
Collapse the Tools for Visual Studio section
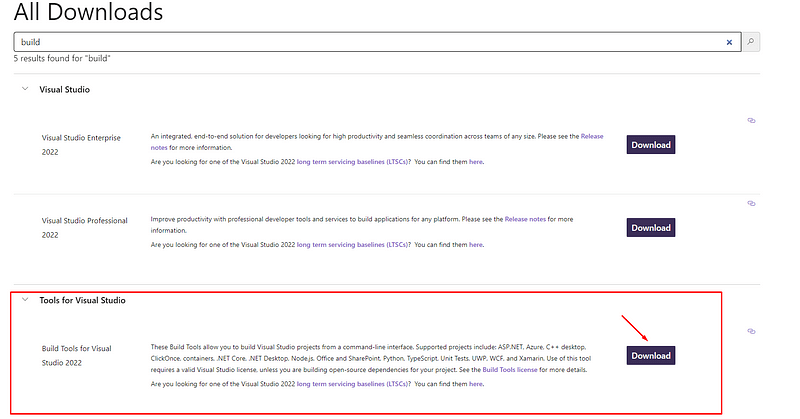pyautogui.click(x=25, y=300)
